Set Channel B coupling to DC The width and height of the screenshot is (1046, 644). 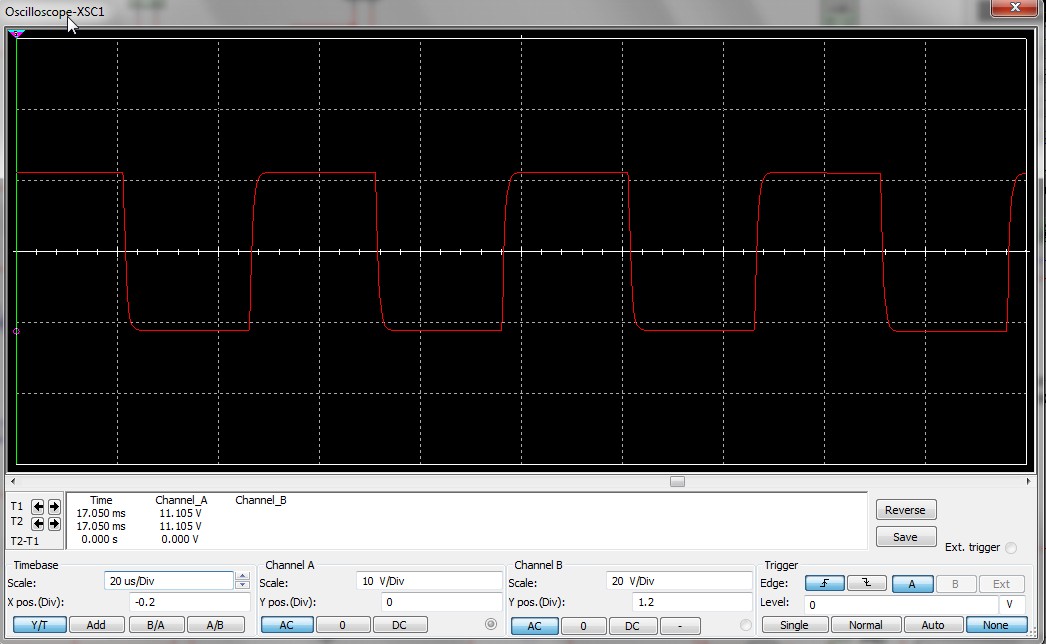(632, 626)
